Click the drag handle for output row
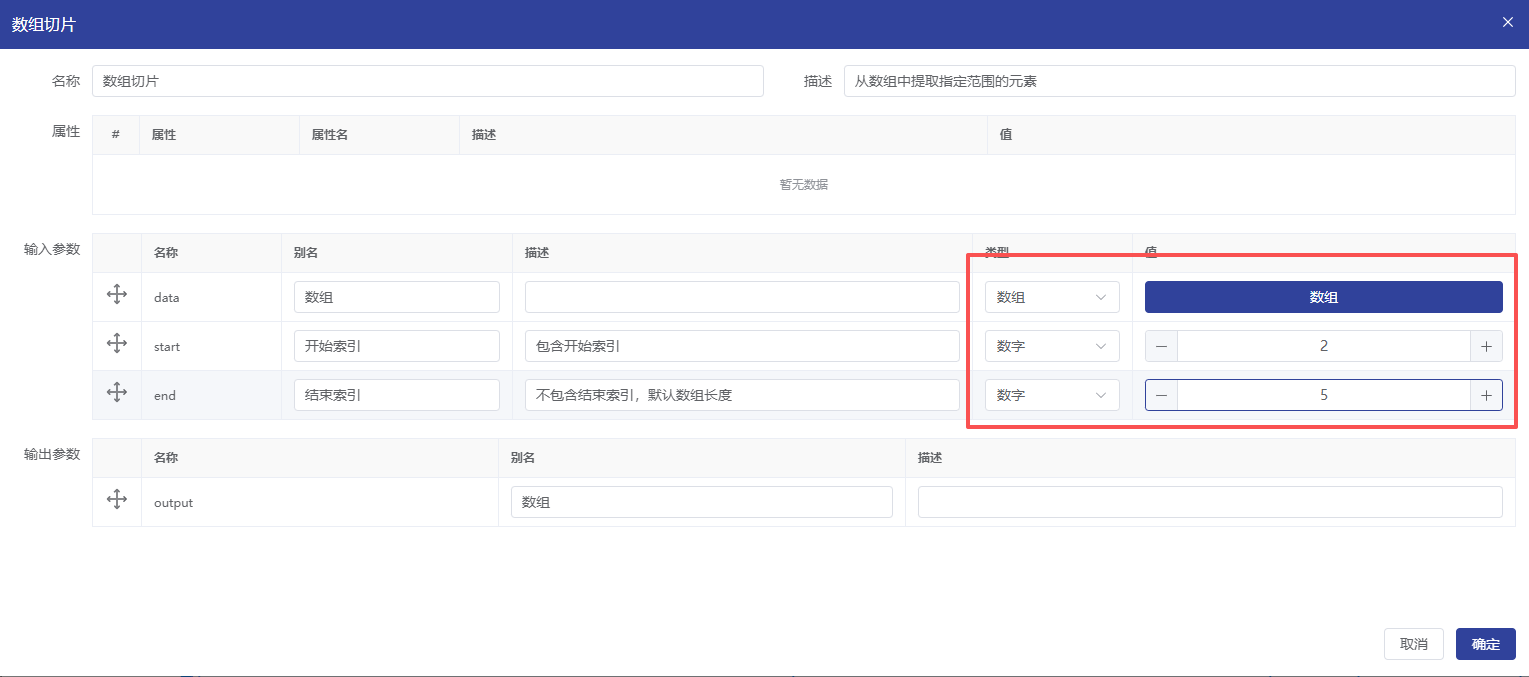This screenshot has height=677, width=1529. click(x=116, y=500)
